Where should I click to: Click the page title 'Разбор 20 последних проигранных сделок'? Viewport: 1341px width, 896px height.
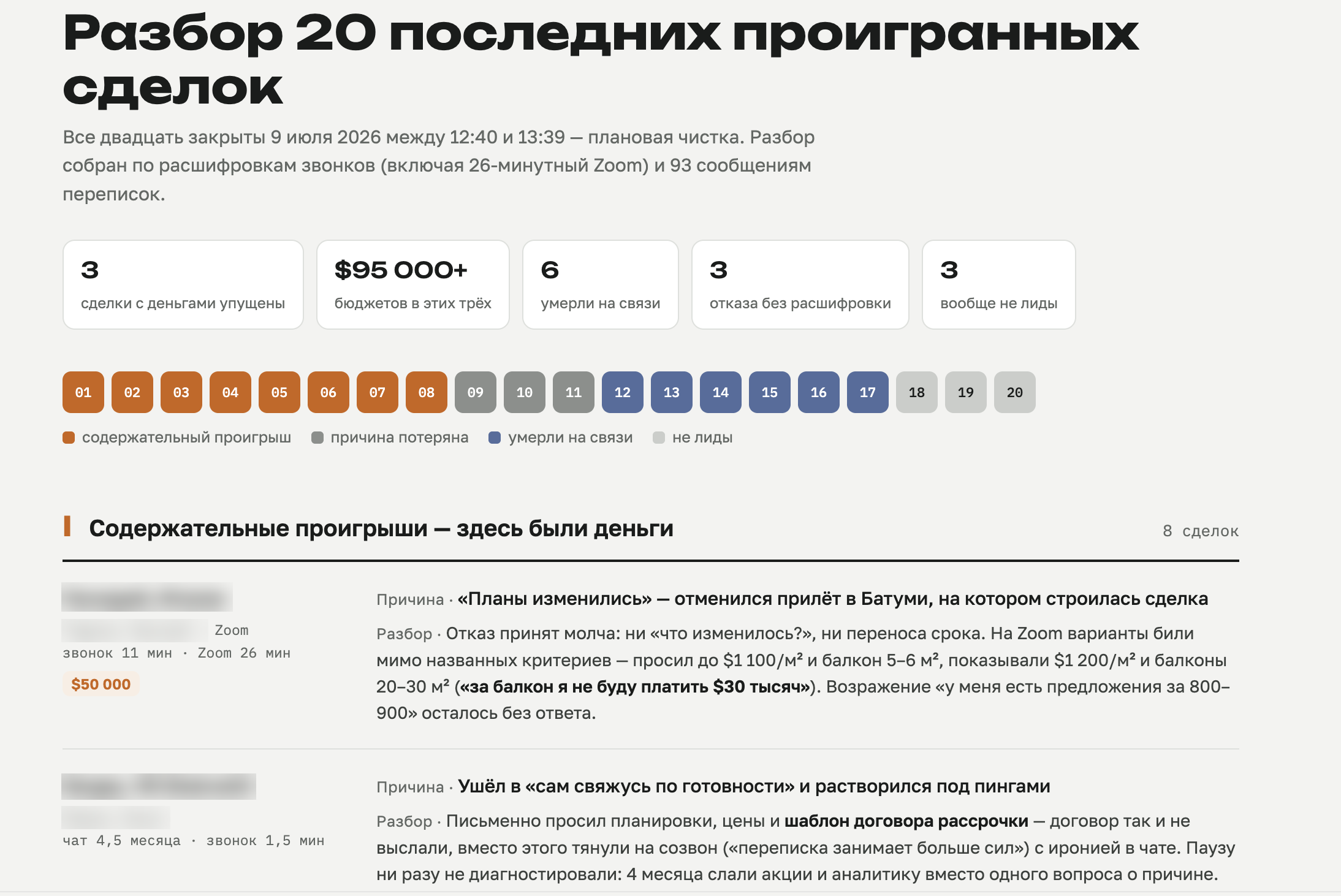pyautogui.click(x=601, y=60)
